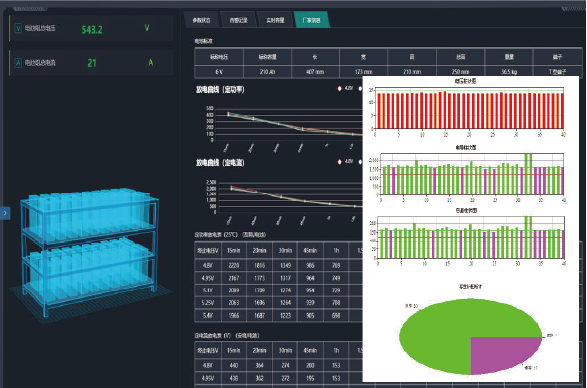This screenshot has width=587, height=388.
Task: Click the 195 cell in the current table
Action: 310,378
